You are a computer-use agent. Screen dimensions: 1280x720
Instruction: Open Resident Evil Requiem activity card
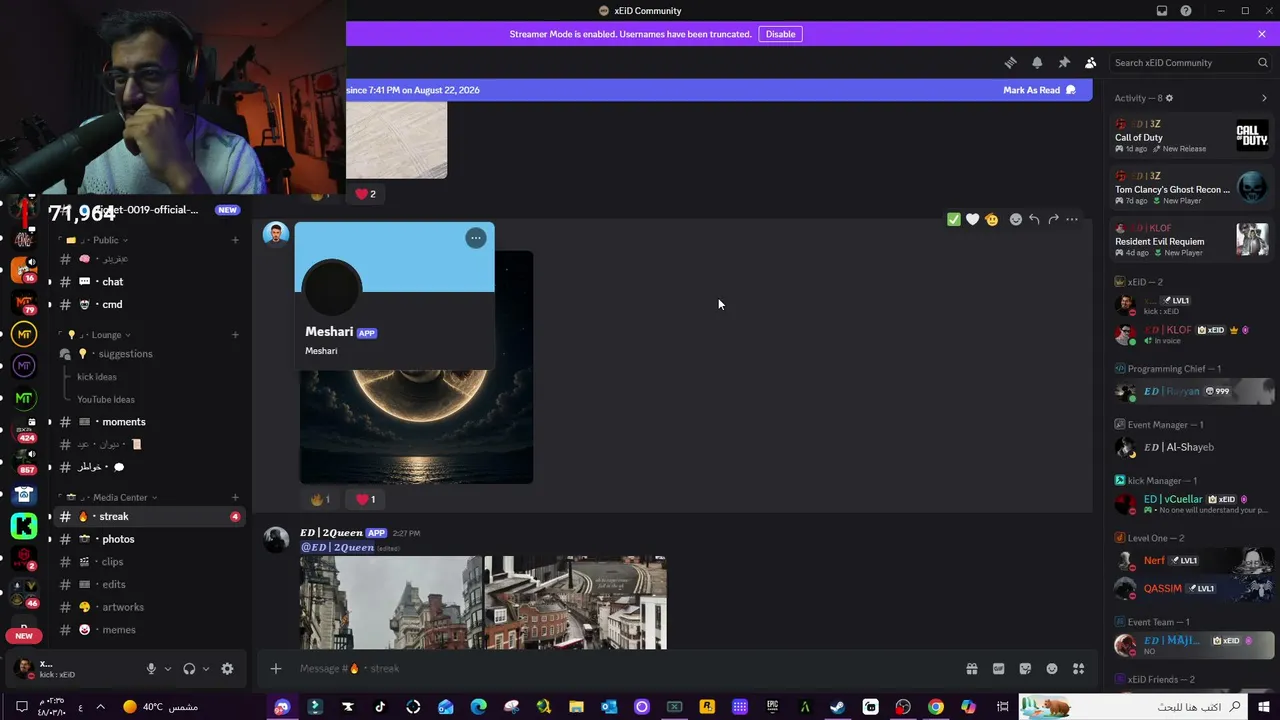click(x=1191, y=240)
